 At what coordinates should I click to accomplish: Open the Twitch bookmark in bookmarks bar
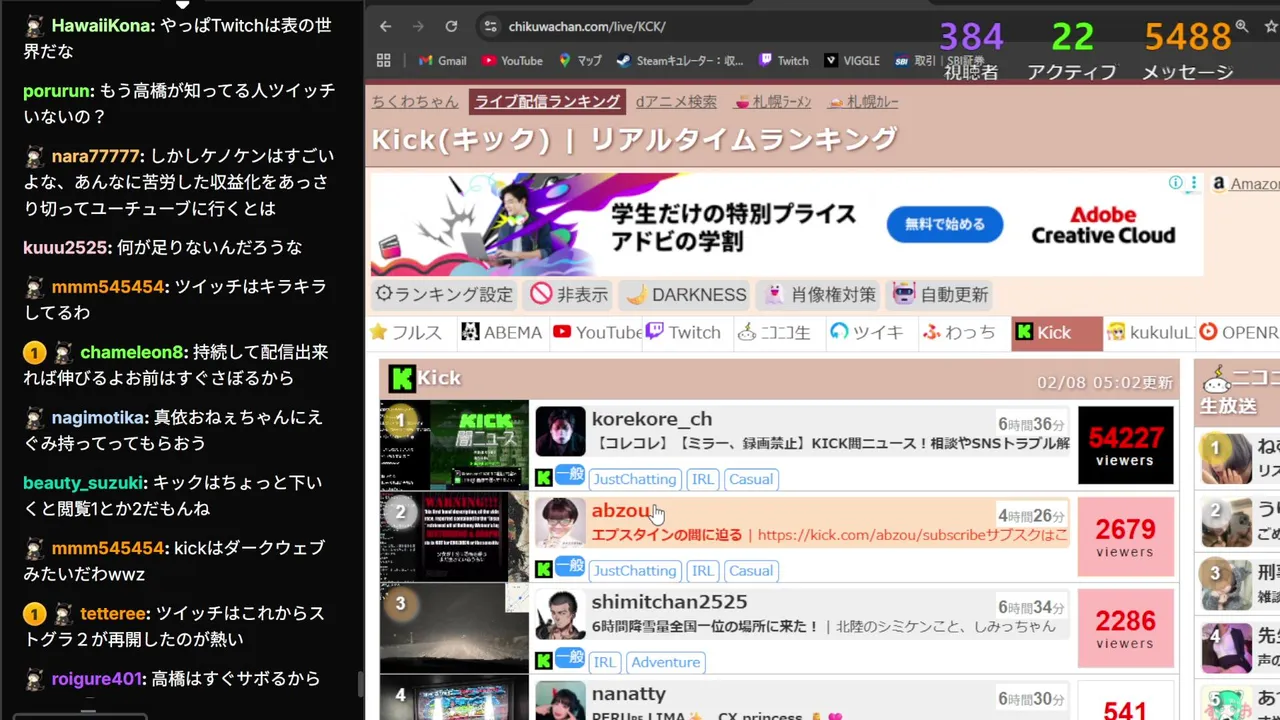[784, 60]
